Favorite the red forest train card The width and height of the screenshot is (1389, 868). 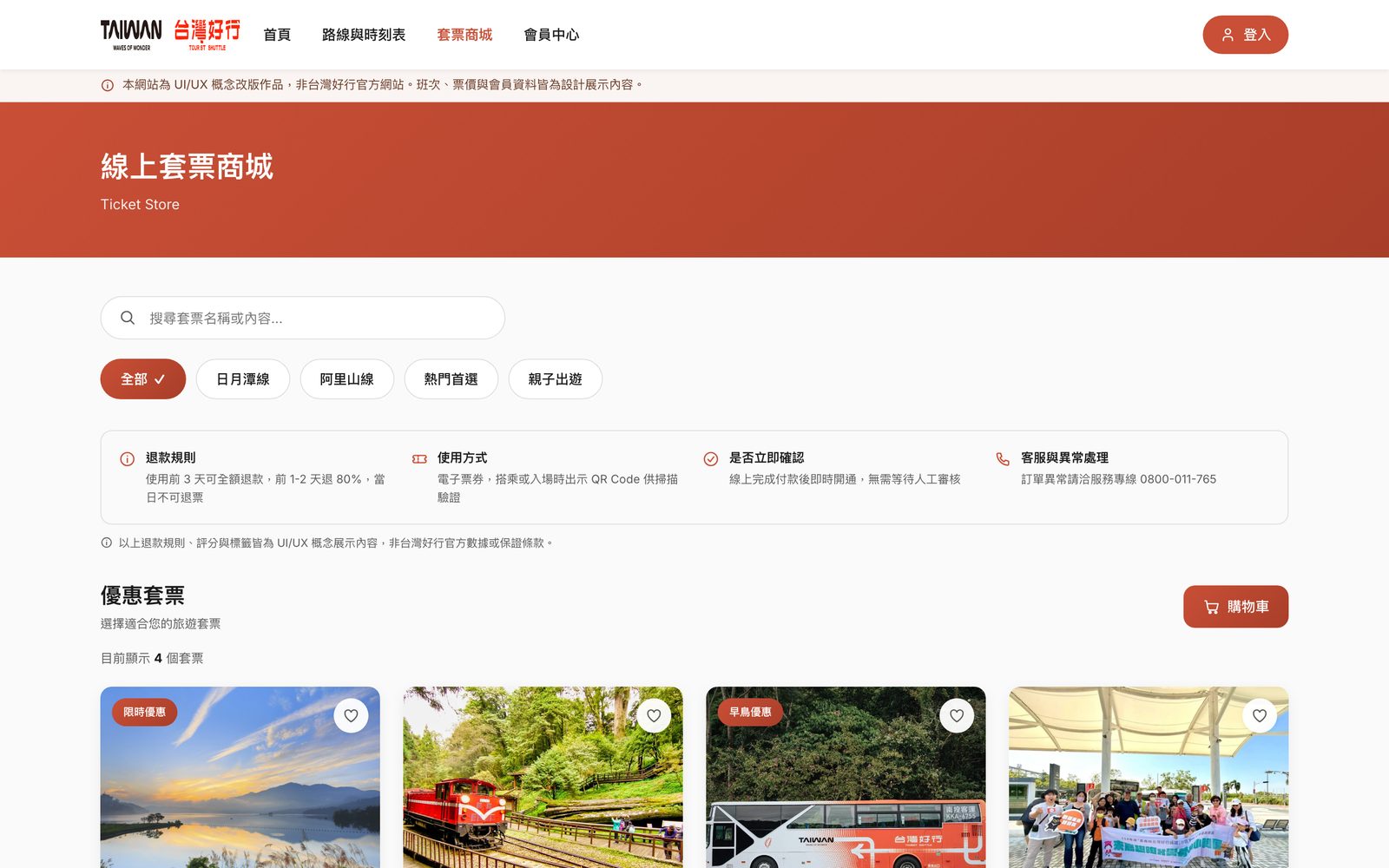(654, 716)
